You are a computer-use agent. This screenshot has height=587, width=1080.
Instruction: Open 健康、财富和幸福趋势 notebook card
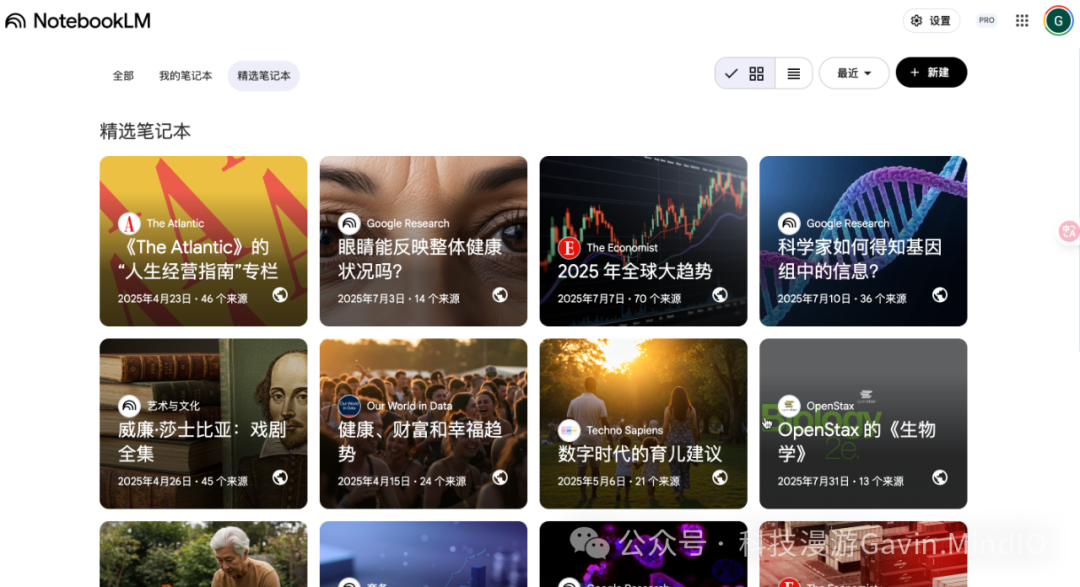pyautogui.click(x=423, y=424)
